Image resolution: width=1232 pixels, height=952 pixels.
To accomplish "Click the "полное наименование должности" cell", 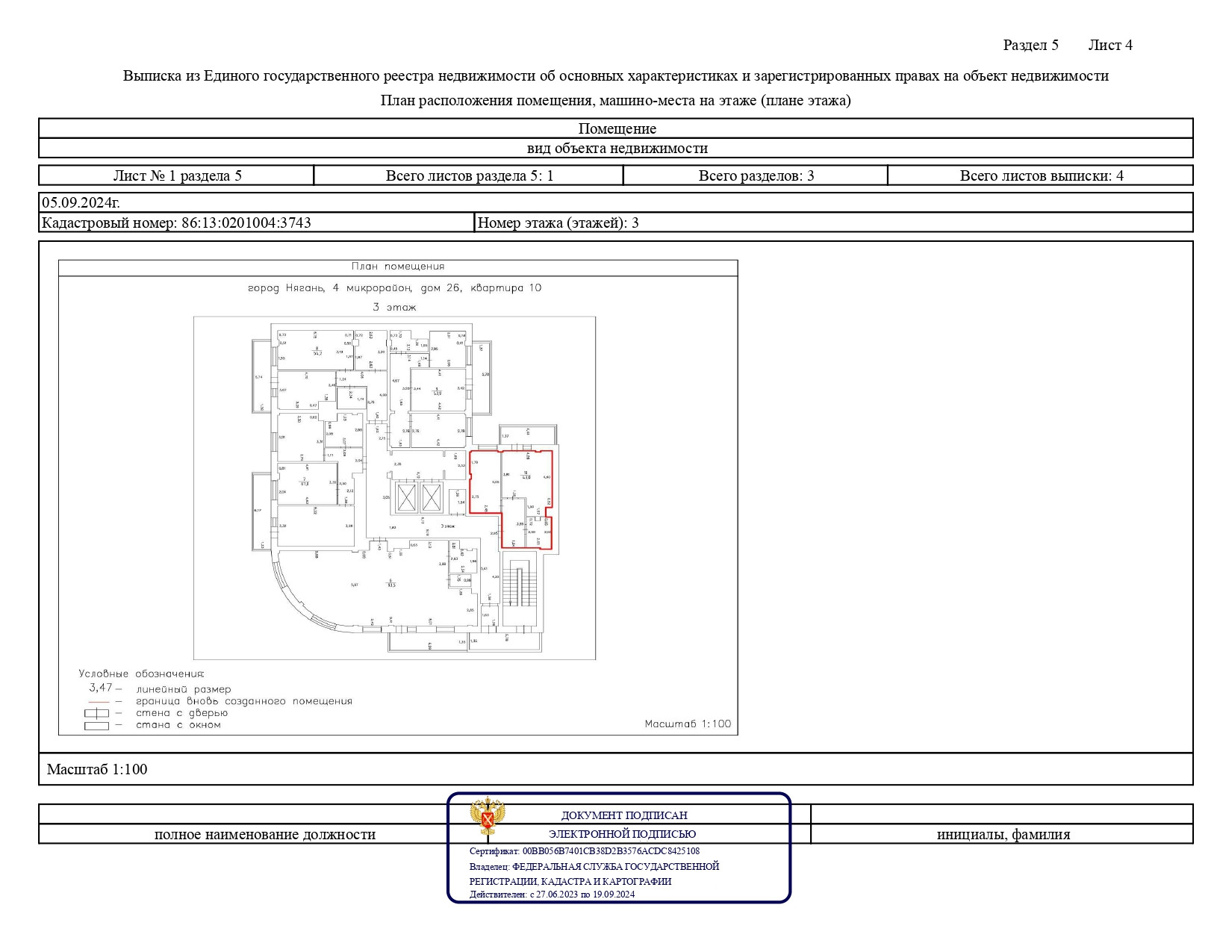I will coord(265,835).
